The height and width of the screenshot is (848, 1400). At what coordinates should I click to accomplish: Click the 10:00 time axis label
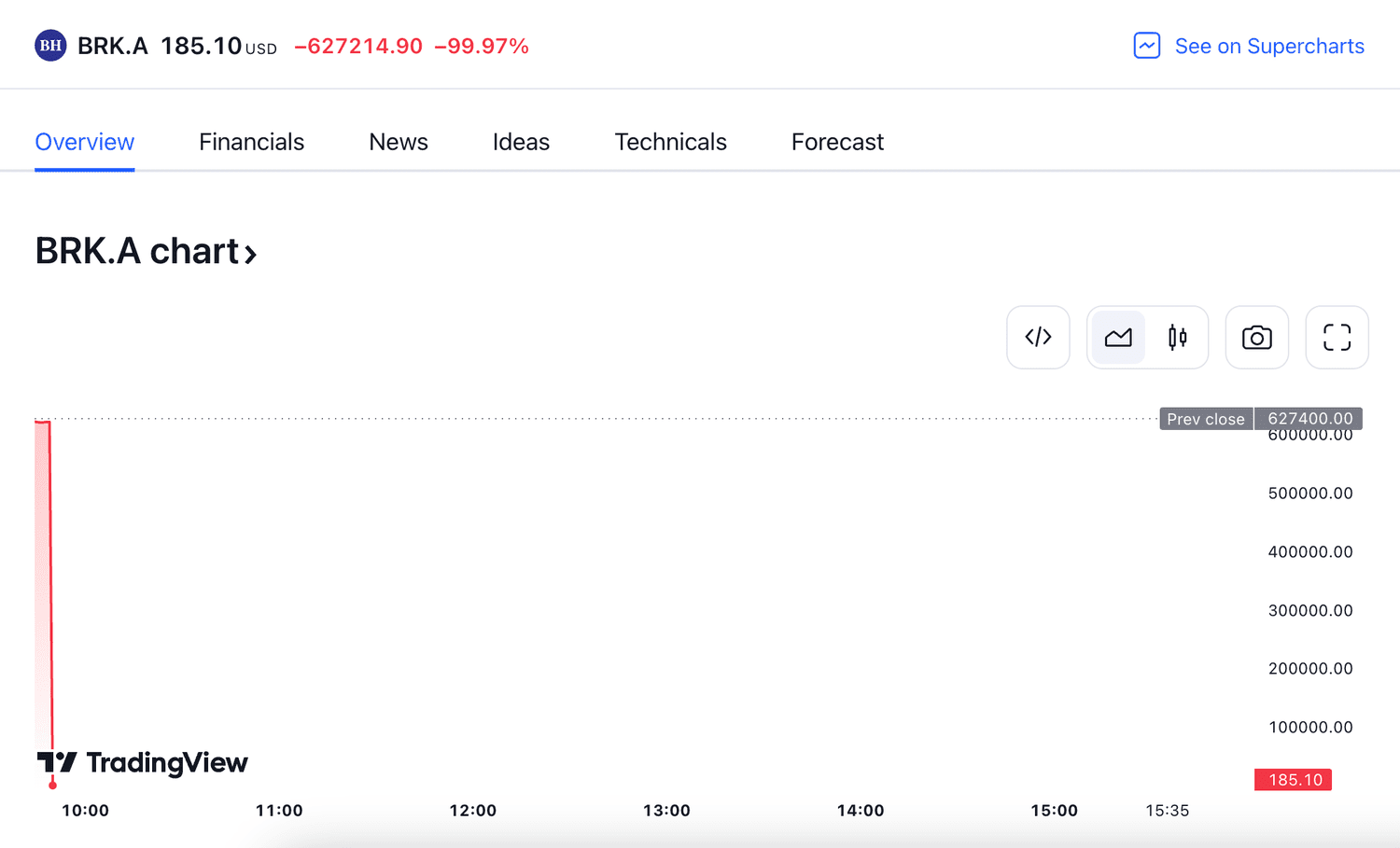[x=85, y=811]
